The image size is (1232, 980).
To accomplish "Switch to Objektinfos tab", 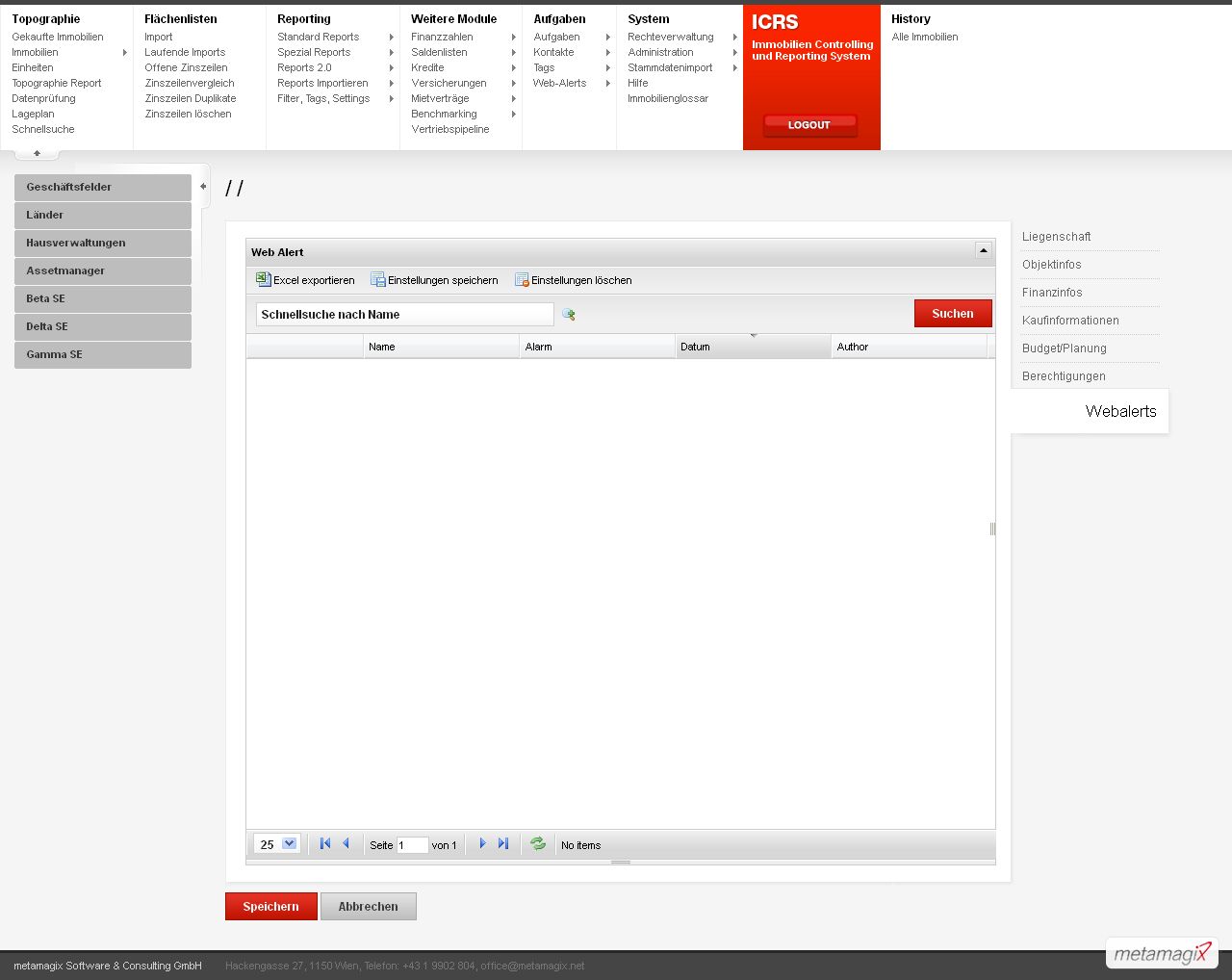I will [x=1051, y=264].
